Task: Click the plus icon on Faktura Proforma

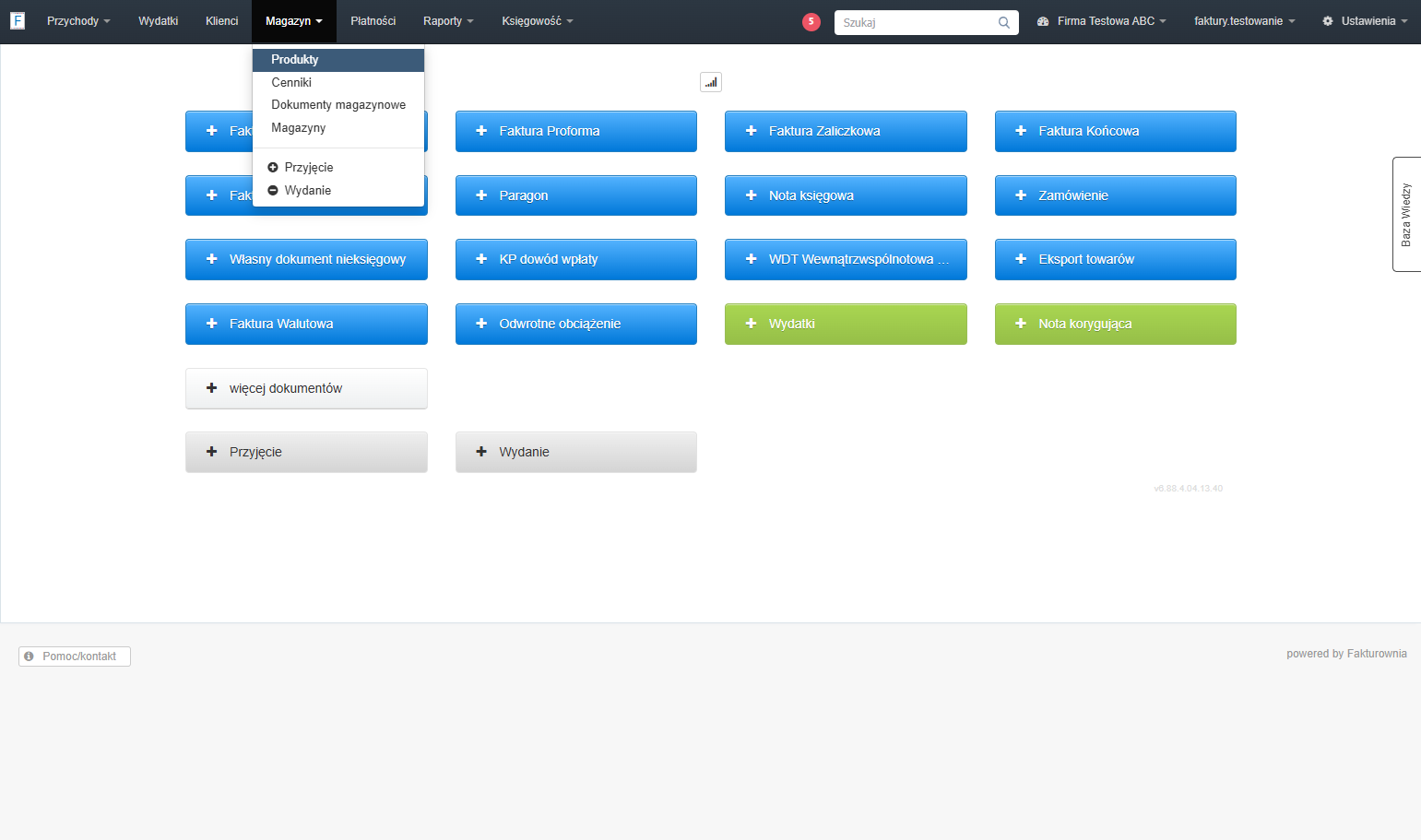Action: click(x=481, y=131)
